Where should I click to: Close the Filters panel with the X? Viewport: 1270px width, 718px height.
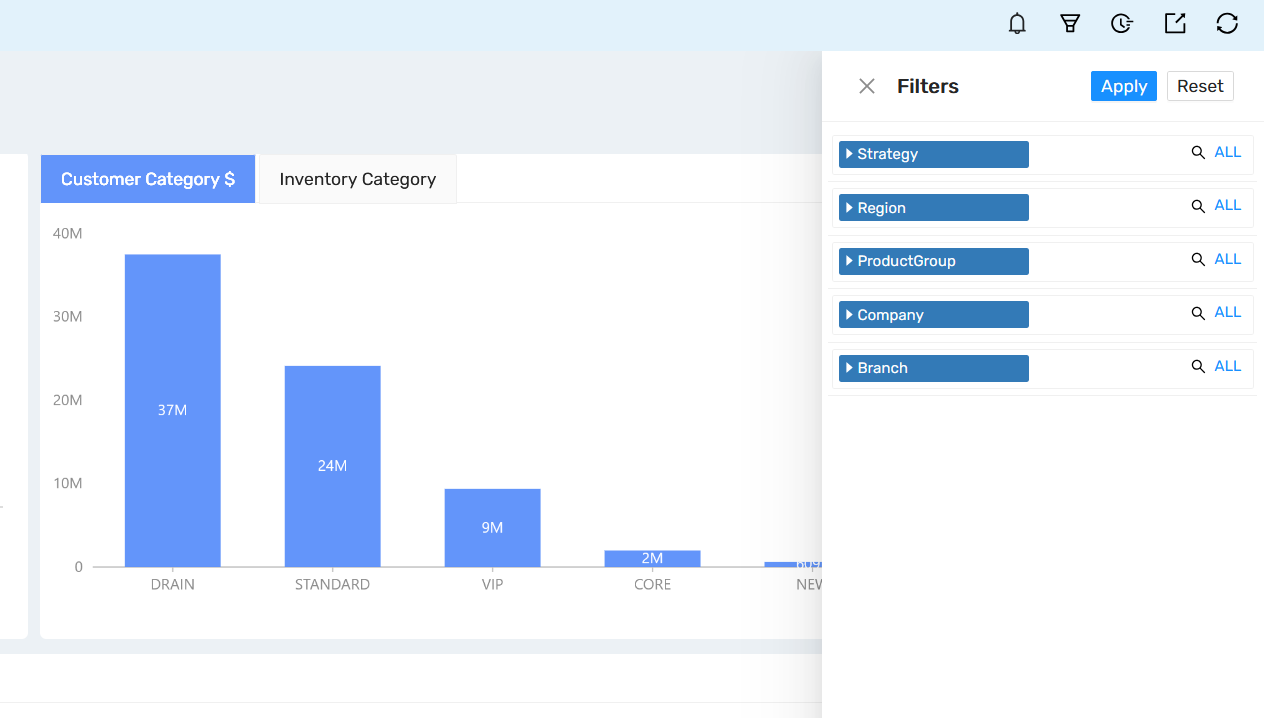(866, 86)
